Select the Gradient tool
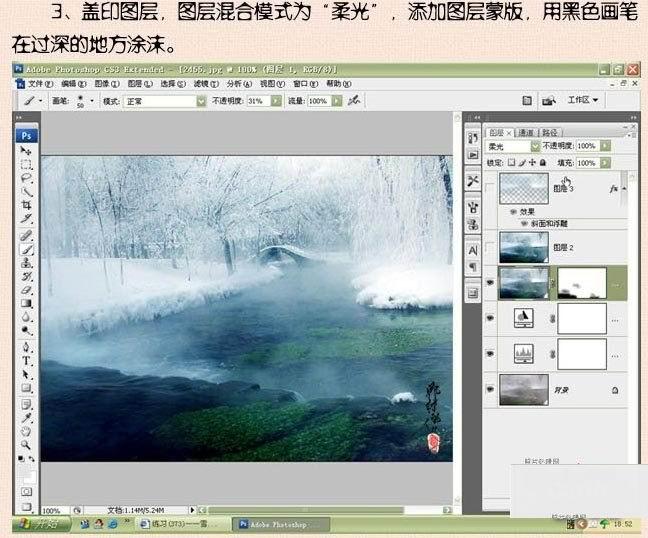This screenshot has width=648, height=538. click(26, 304)
